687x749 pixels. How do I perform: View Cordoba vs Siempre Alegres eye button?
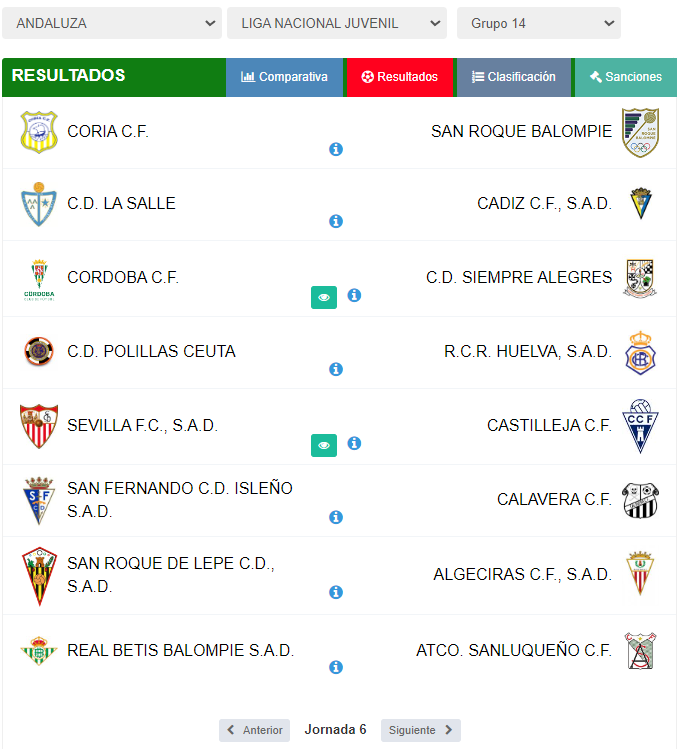pos(324,298)
